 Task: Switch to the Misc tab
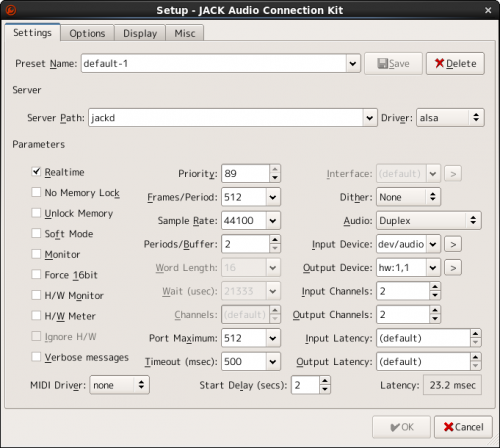click(185, 33)
